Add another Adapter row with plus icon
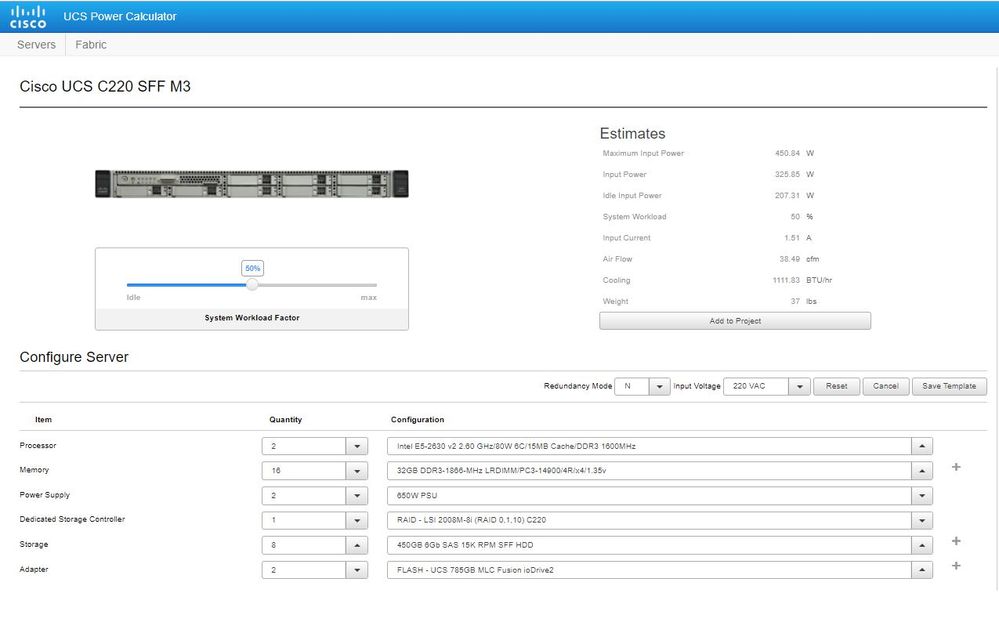 click(956, 566)
